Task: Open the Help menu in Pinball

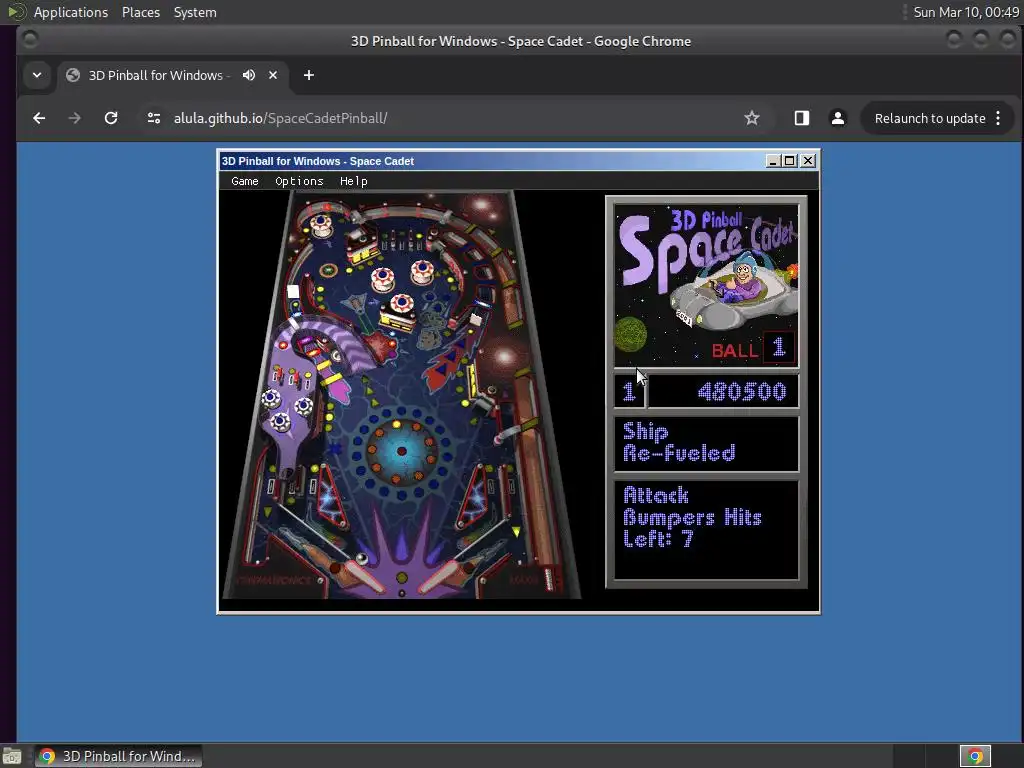Action: click(353, 182)
